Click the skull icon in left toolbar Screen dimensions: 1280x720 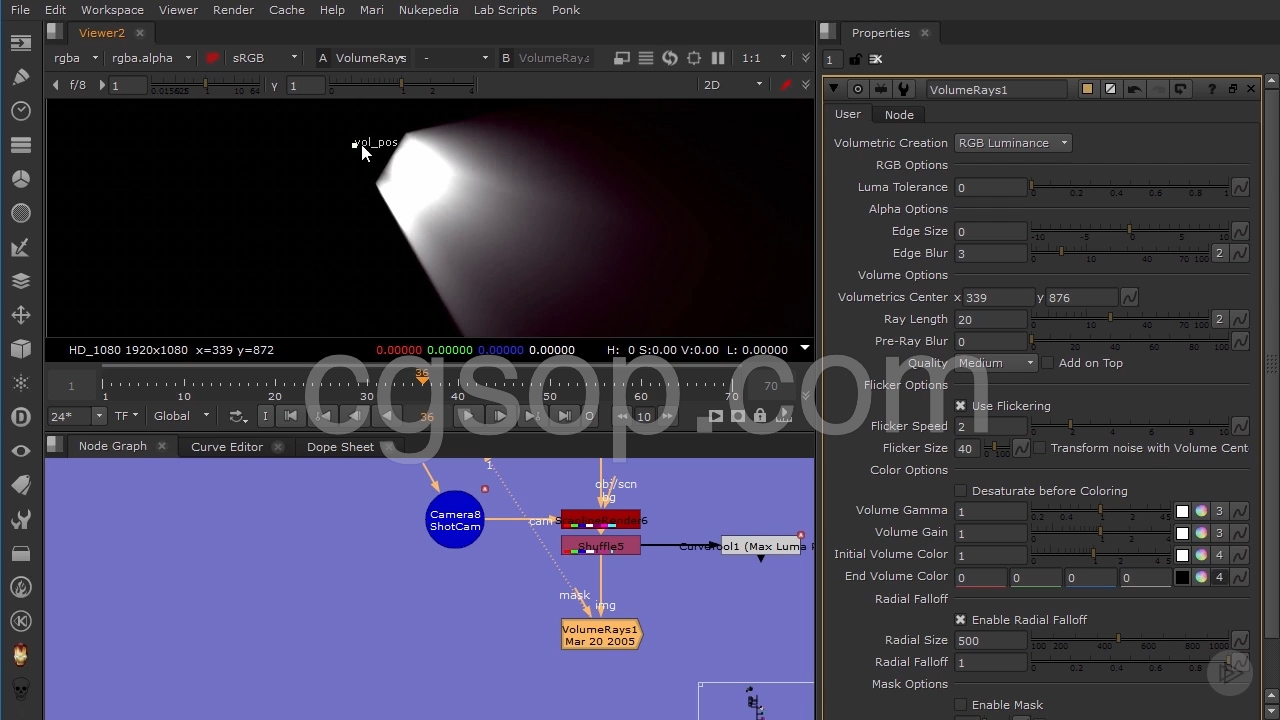pos(21,689)
